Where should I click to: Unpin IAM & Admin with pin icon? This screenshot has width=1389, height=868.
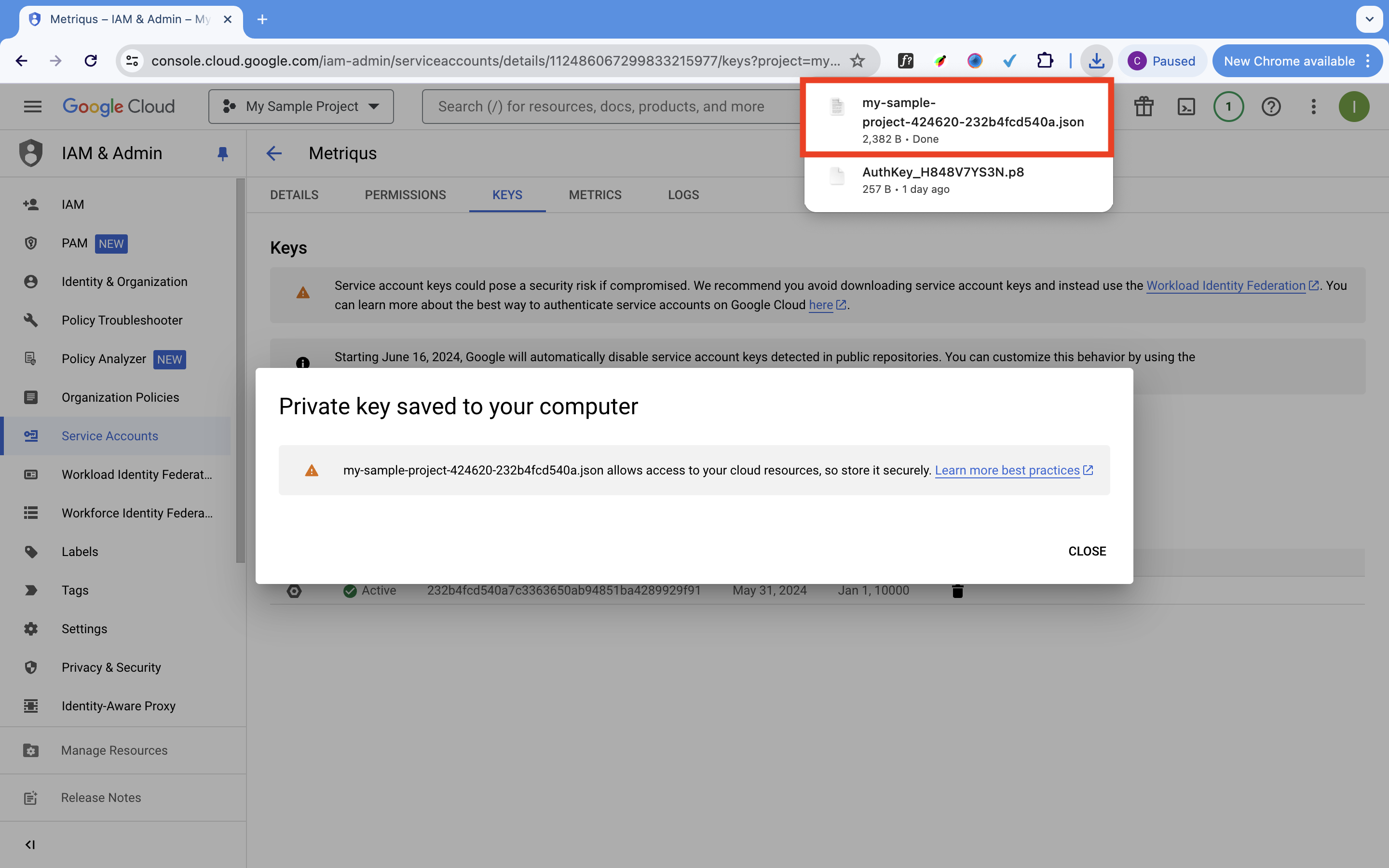coord(223,153)
